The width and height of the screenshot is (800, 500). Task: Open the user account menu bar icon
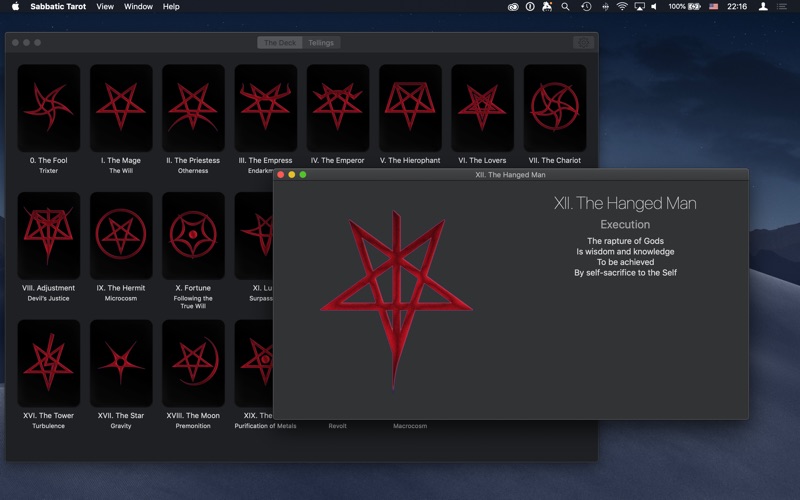pos(763,7)
